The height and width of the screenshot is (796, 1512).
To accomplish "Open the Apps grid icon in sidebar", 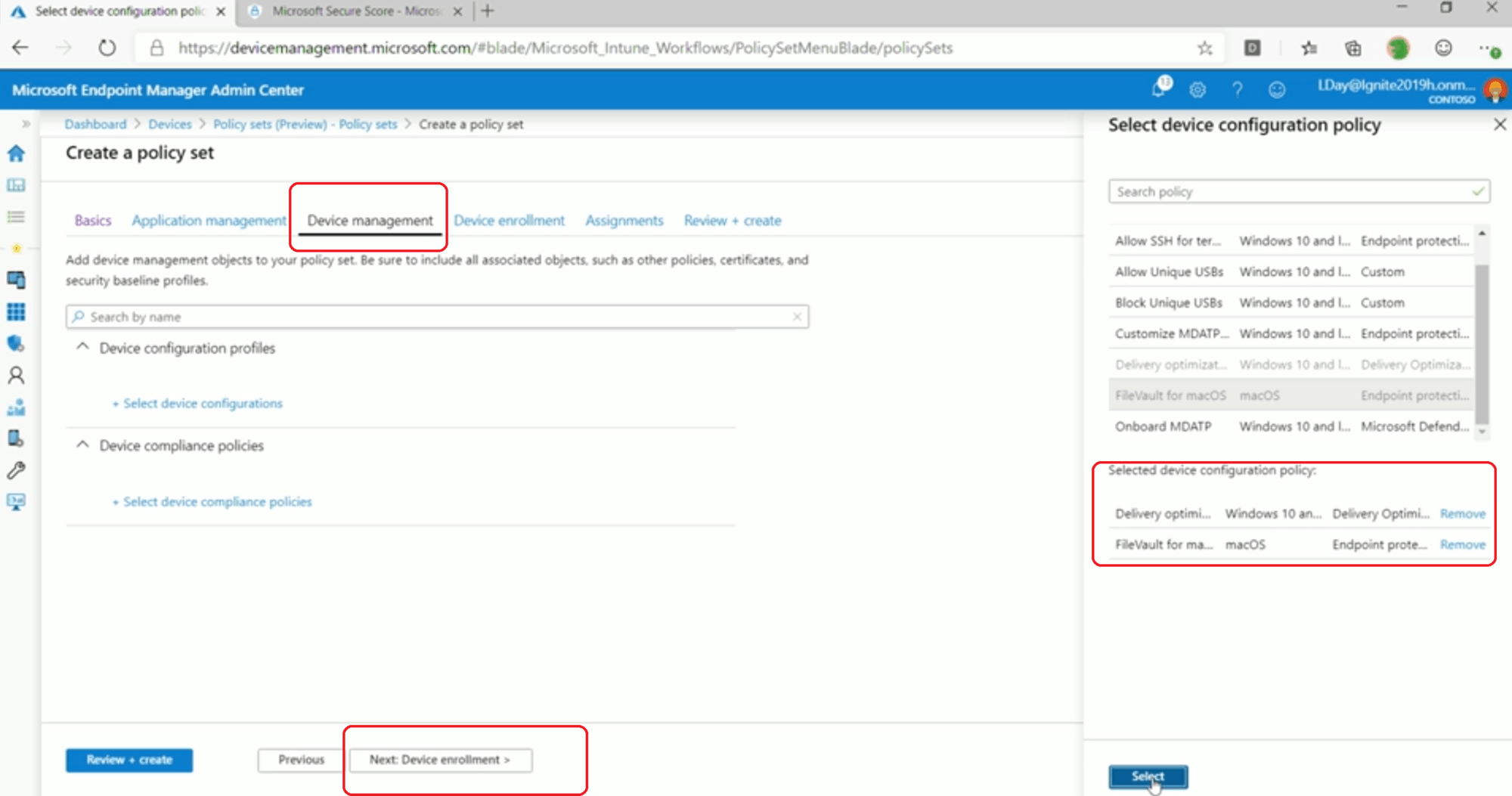I will [17, 312].
